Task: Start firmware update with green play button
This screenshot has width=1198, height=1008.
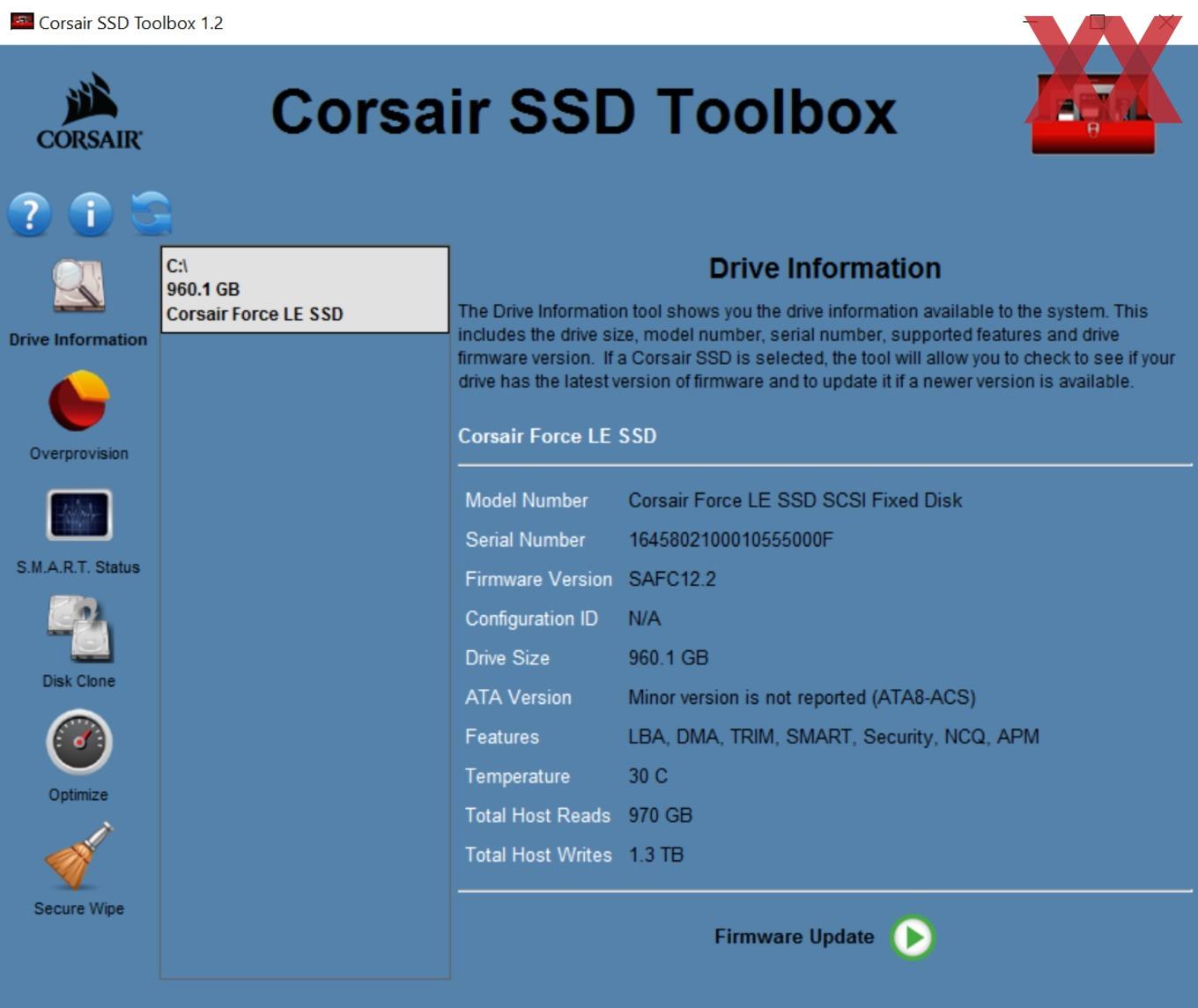Action: pos(913,937)
